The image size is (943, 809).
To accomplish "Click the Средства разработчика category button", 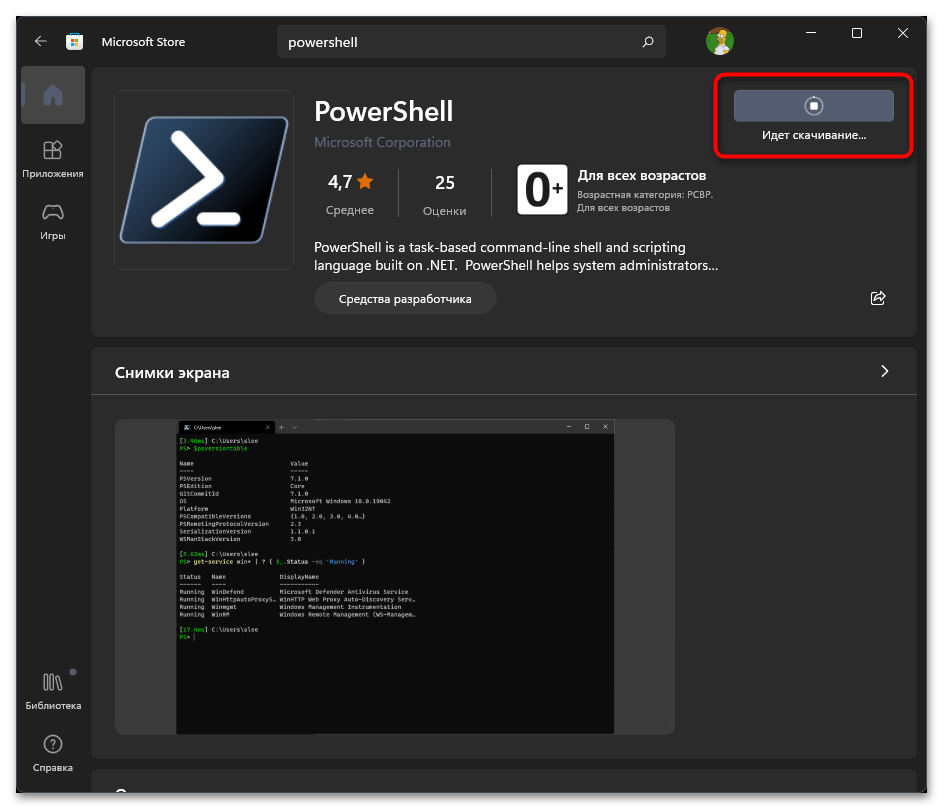I will click(x=404, y=298).
